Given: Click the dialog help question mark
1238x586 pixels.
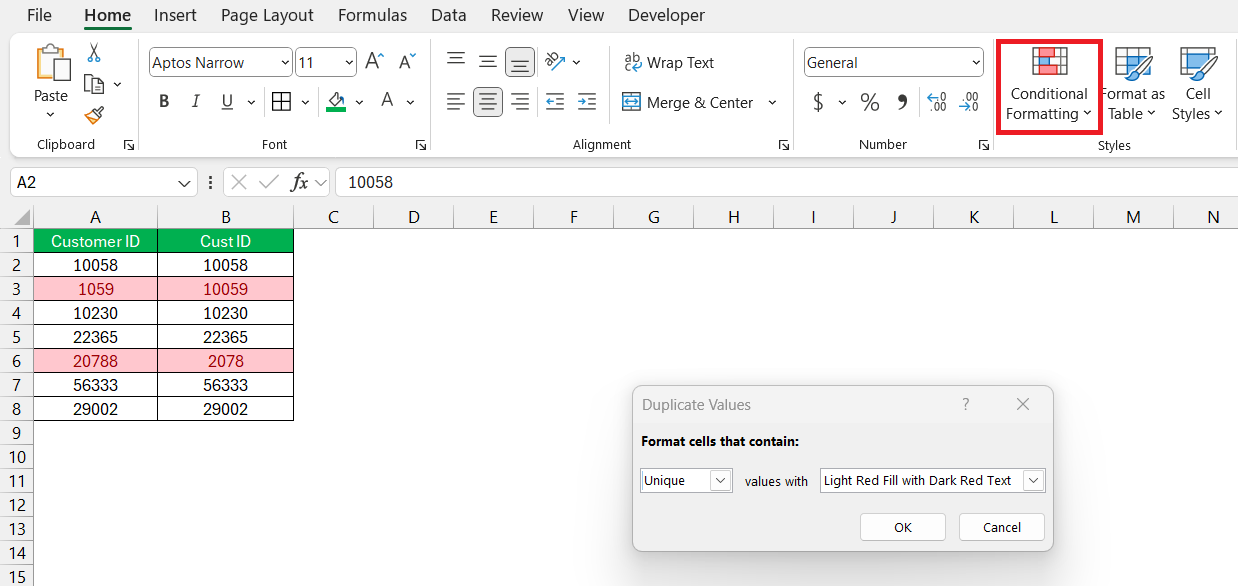Looking at the screenshot, I should (x=966, y=404).
